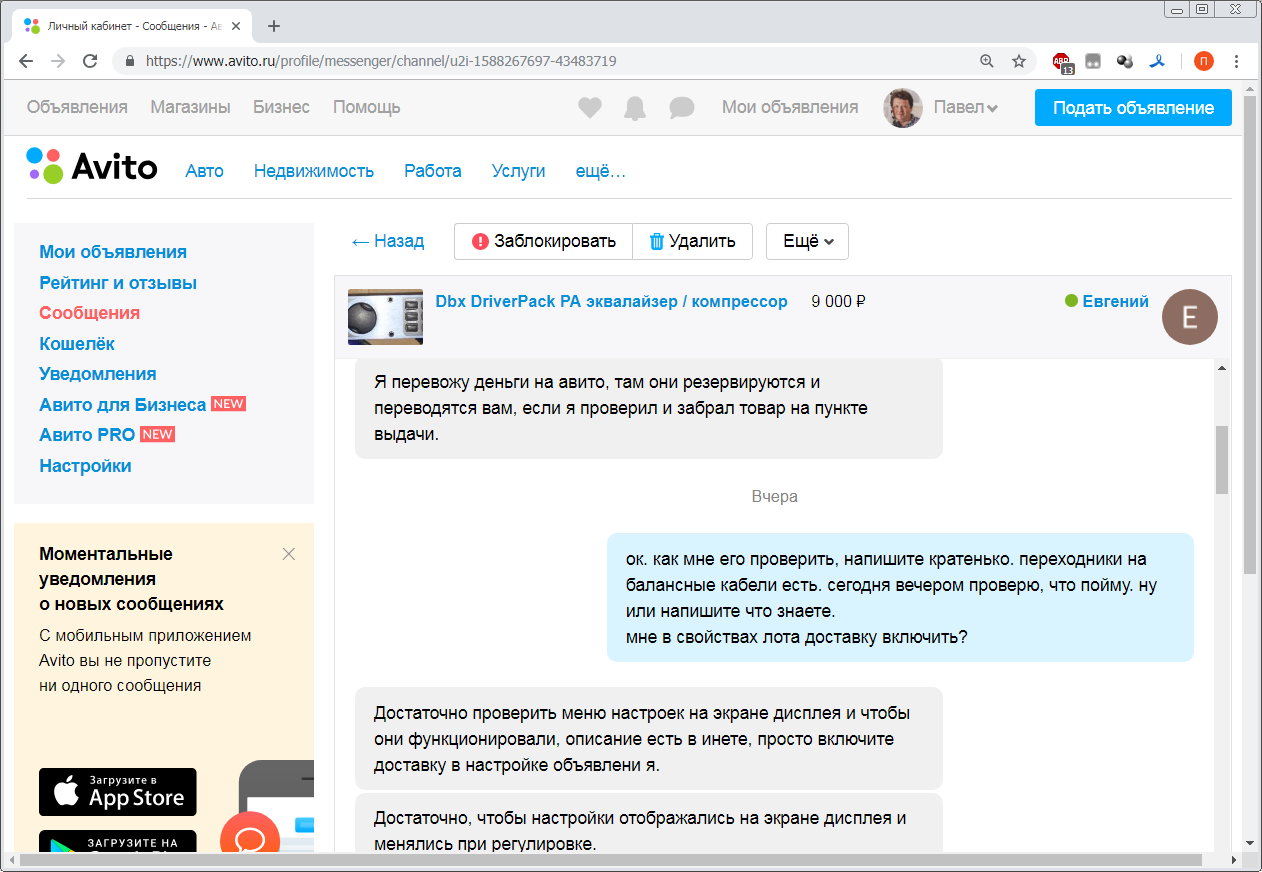Reload the page in browser

click(90, 61)
